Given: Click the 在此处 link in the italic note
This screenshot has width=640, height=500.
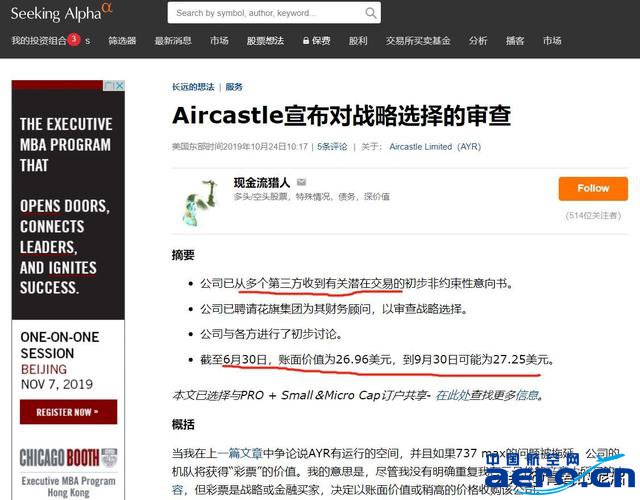Looking at the screenshot, I should click(x=452, y=395).
